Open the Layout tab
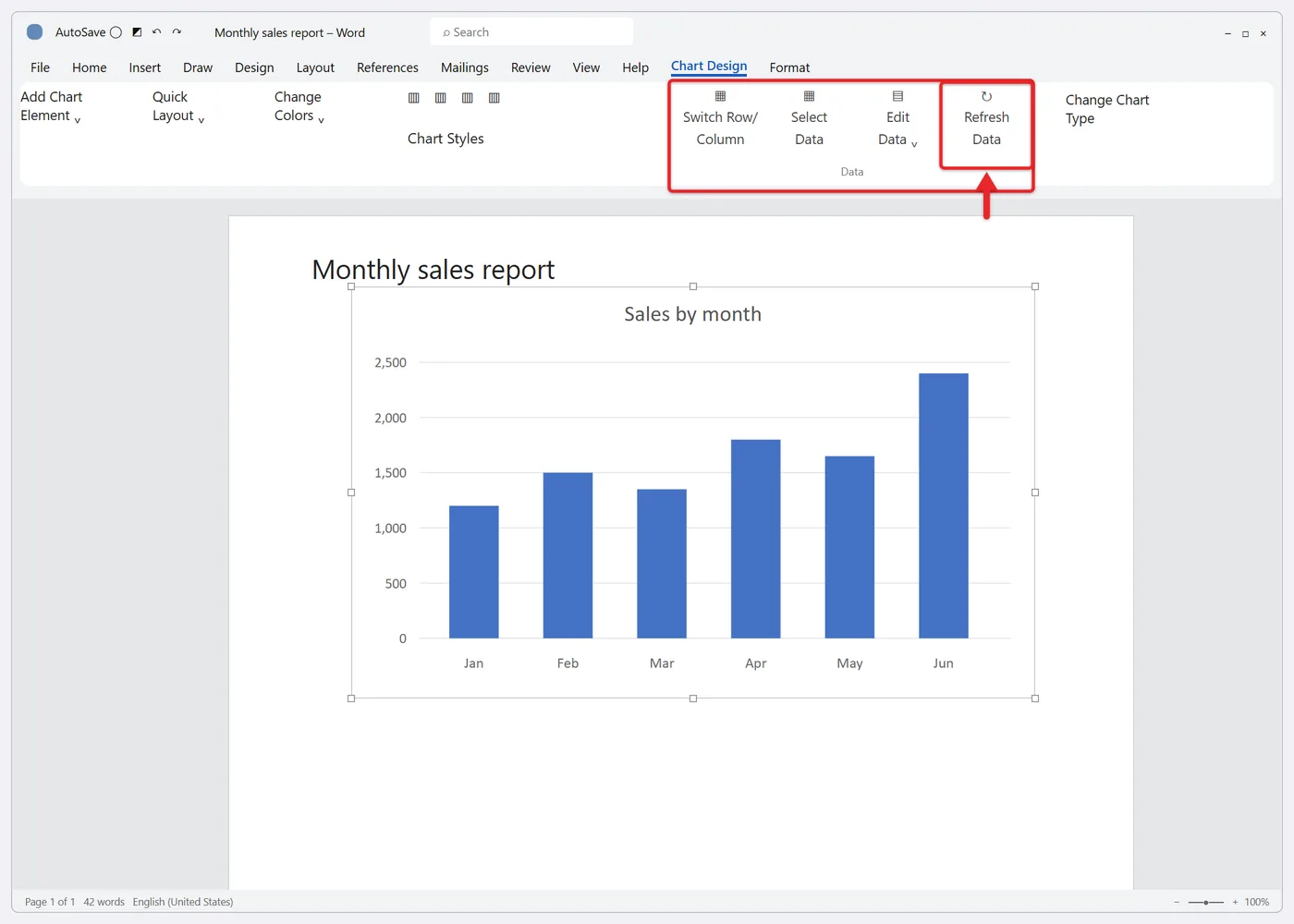This screenshot has height=924, width=1294. 315,67
